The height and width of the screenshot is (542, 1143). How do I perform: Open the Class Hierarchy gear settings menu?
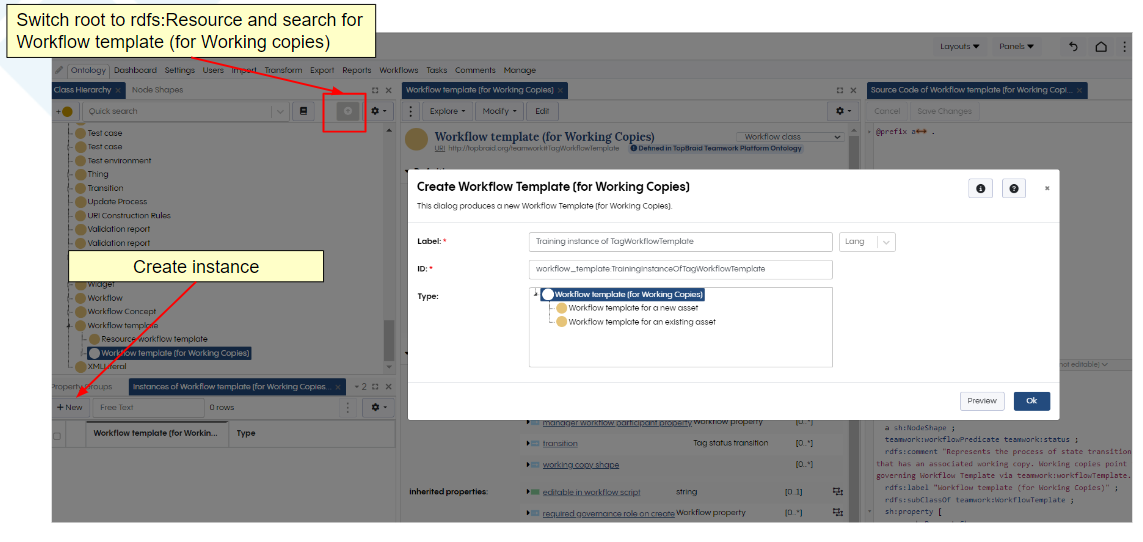point(380,111)
